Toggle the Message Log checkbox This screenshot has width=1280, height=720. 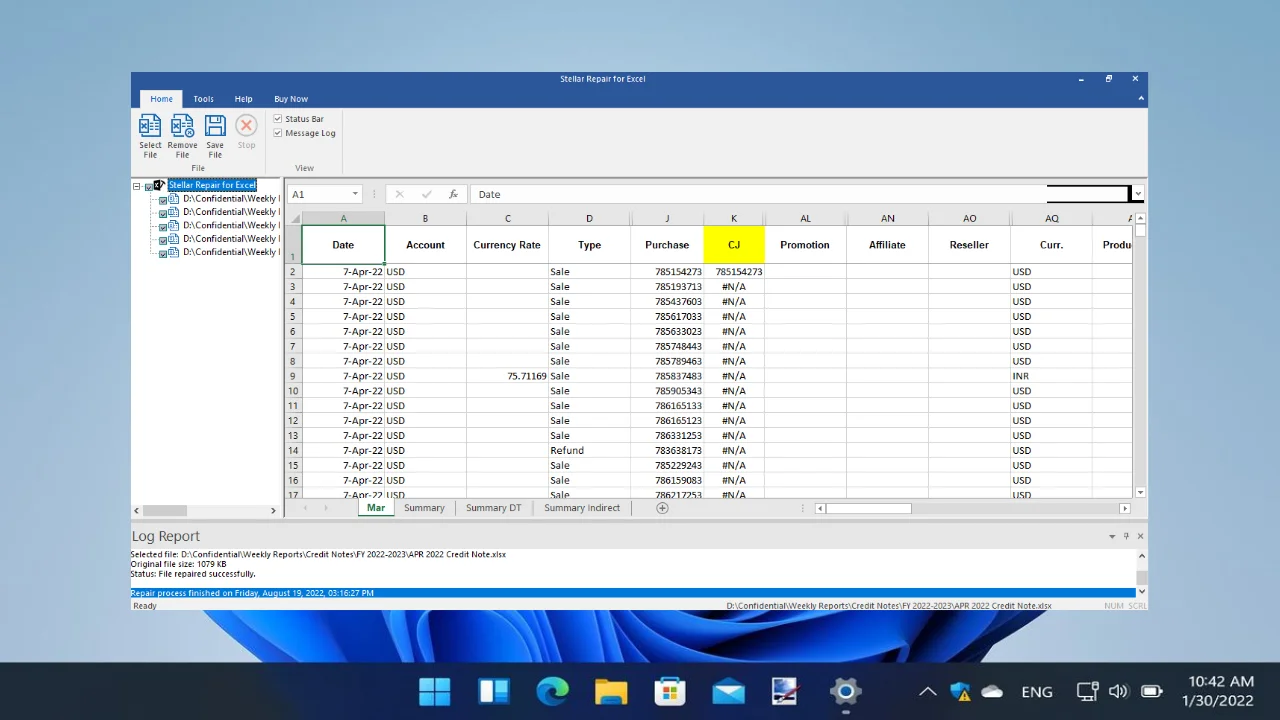(x=278, y=133)
